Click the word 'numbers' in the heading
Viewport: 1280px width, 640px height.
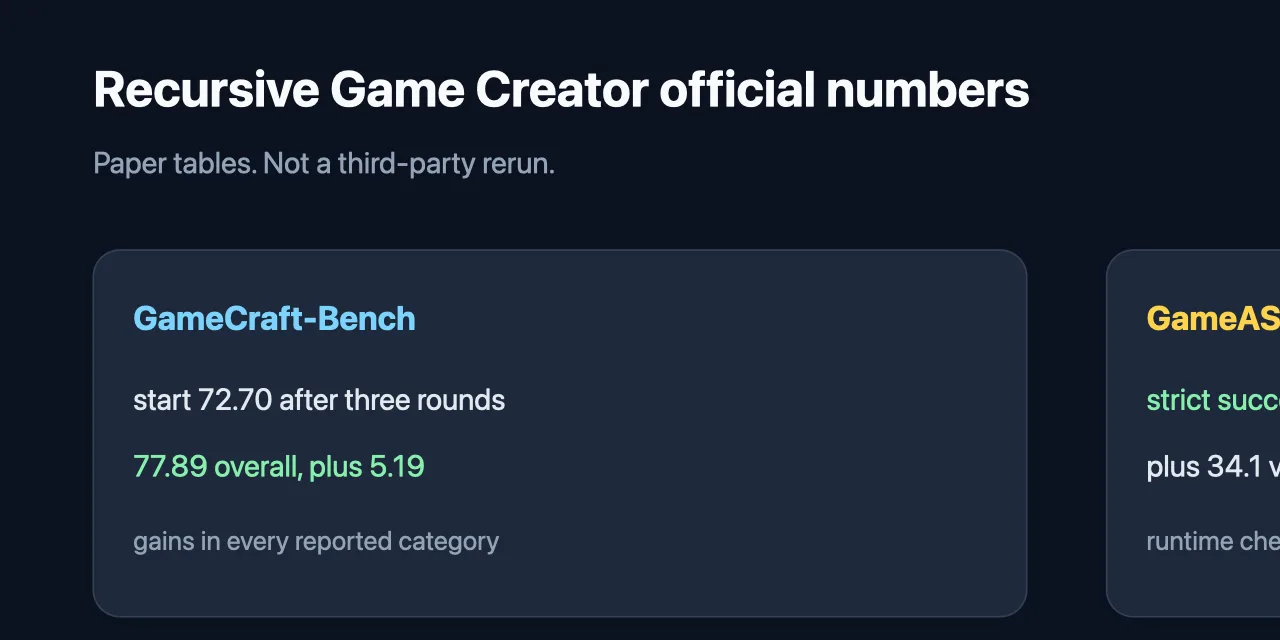(x=928, y=91)
